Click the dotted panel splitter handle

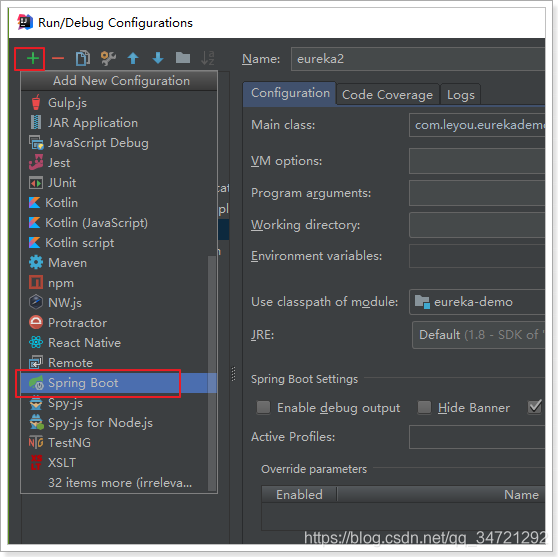(x=233, y=374)
